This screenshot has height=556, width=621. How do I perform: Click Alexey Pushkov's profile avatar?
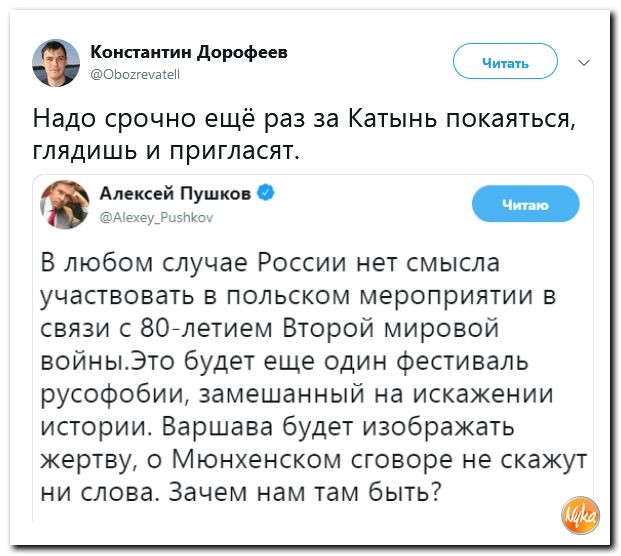(63, 205)
